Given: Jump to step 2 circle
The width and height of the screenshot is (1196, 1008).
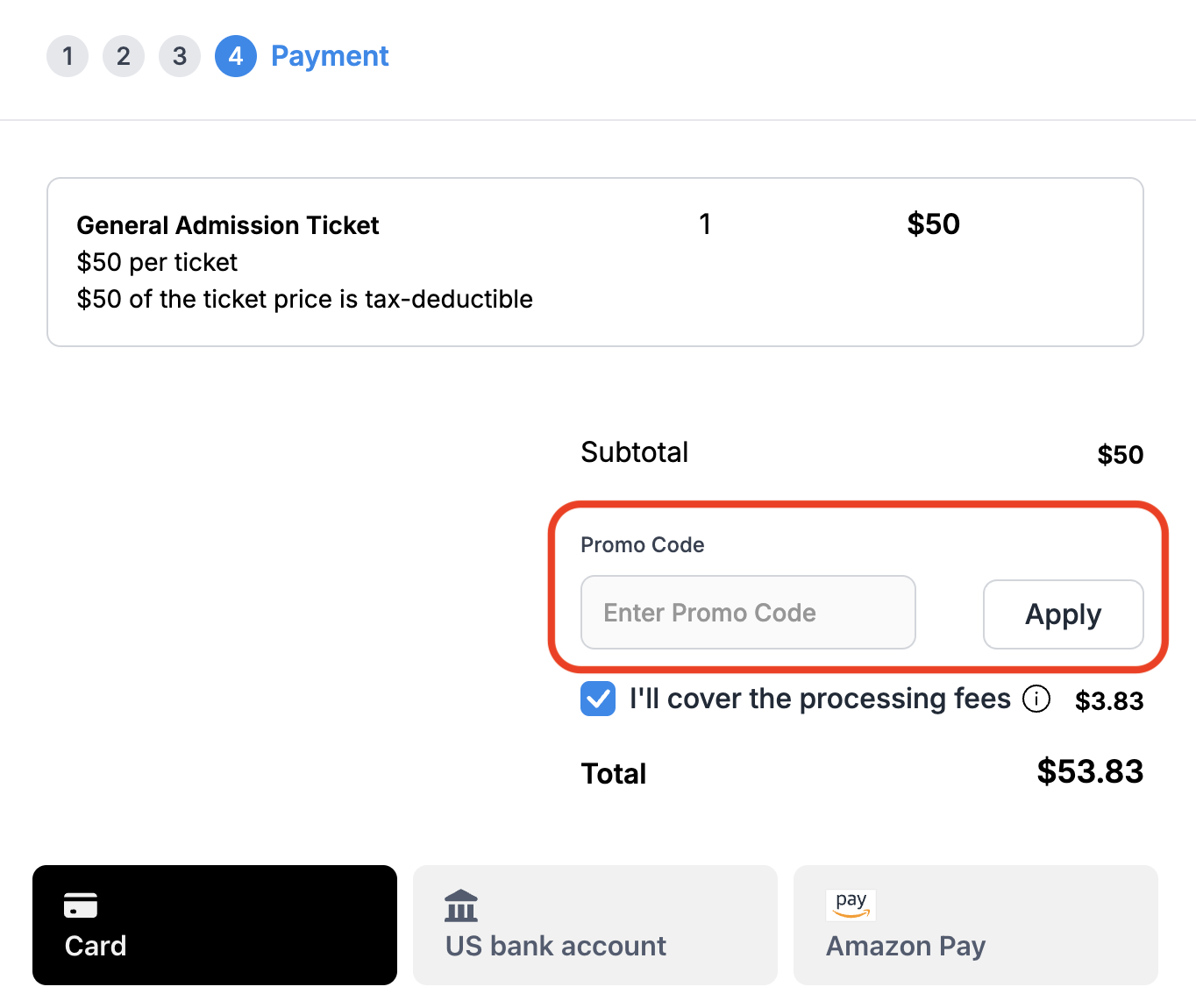Looking at the screenshot, I should [124, 56].
